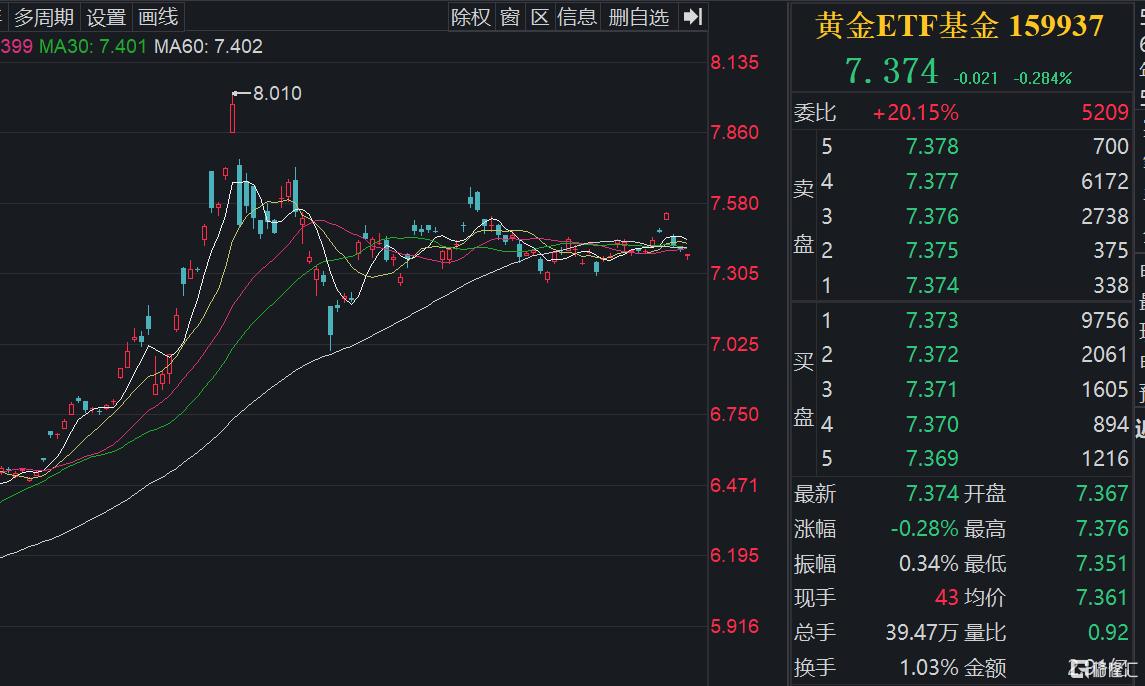Image resolution: width=1145 pixels, height=686 pixels.
Task: Click the 6.471 price axis label
Action: point(735,485)
